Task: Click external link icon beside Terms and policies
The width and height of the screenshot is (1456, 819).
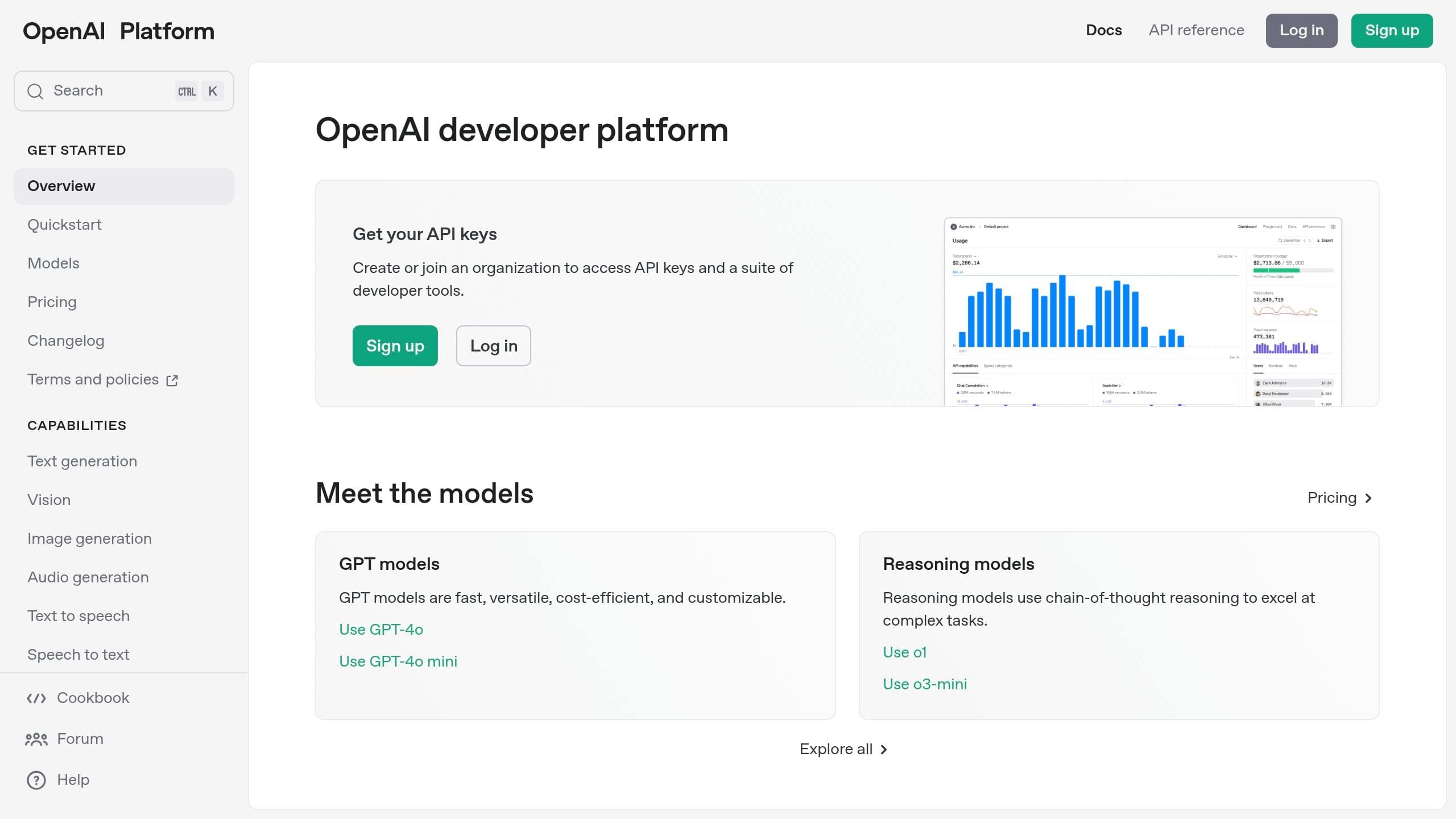Action: [172, 380]
